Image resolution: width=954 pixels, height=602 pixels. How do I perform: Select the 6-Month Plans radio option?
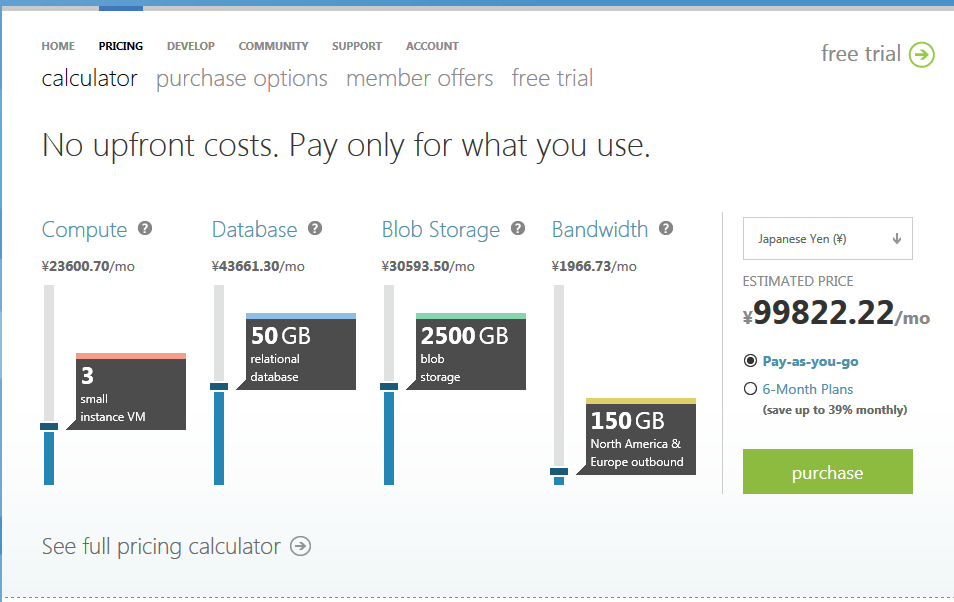point(751,389)
